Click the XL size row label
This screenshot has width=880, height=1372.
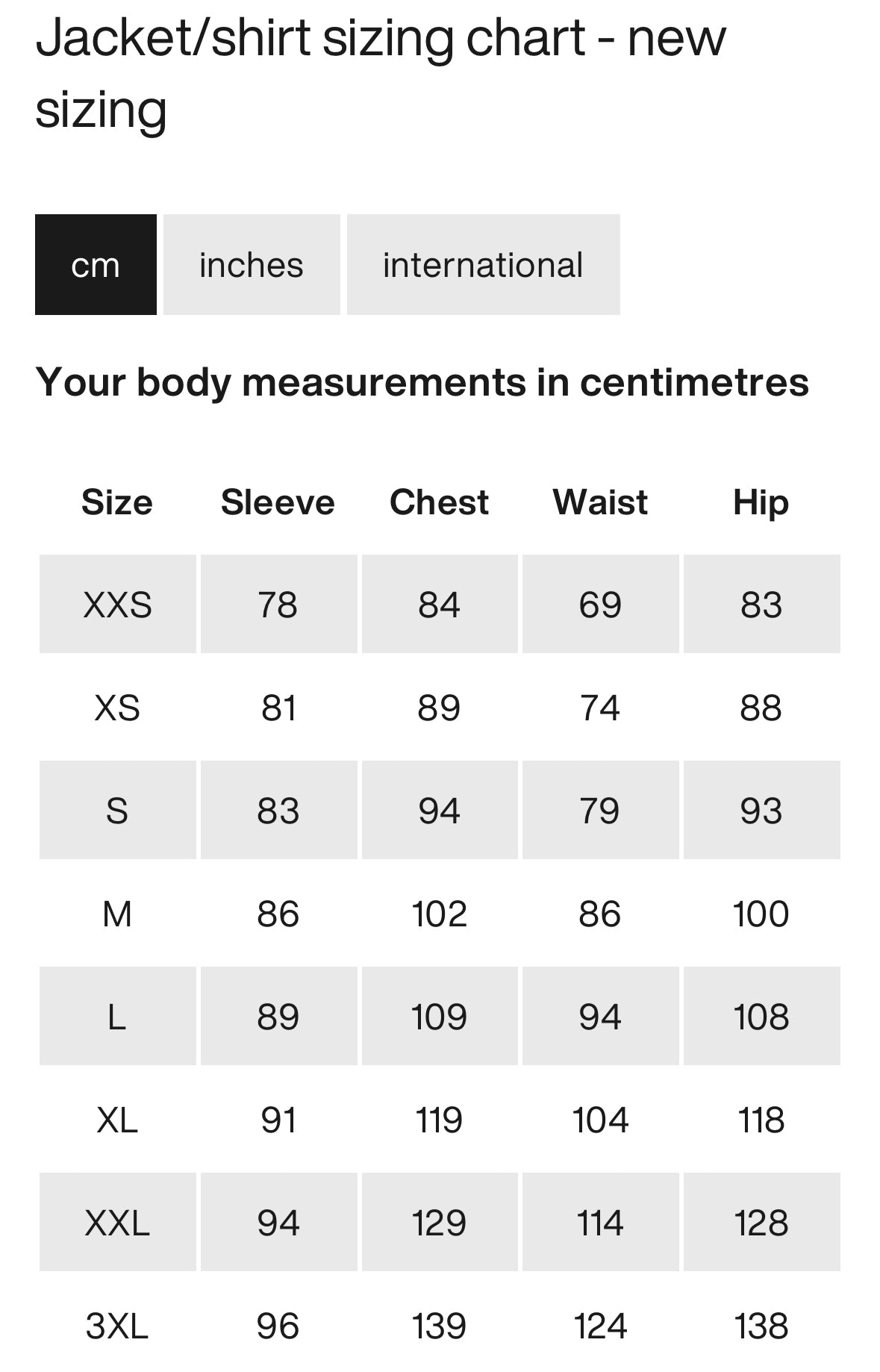(117, 1120)
